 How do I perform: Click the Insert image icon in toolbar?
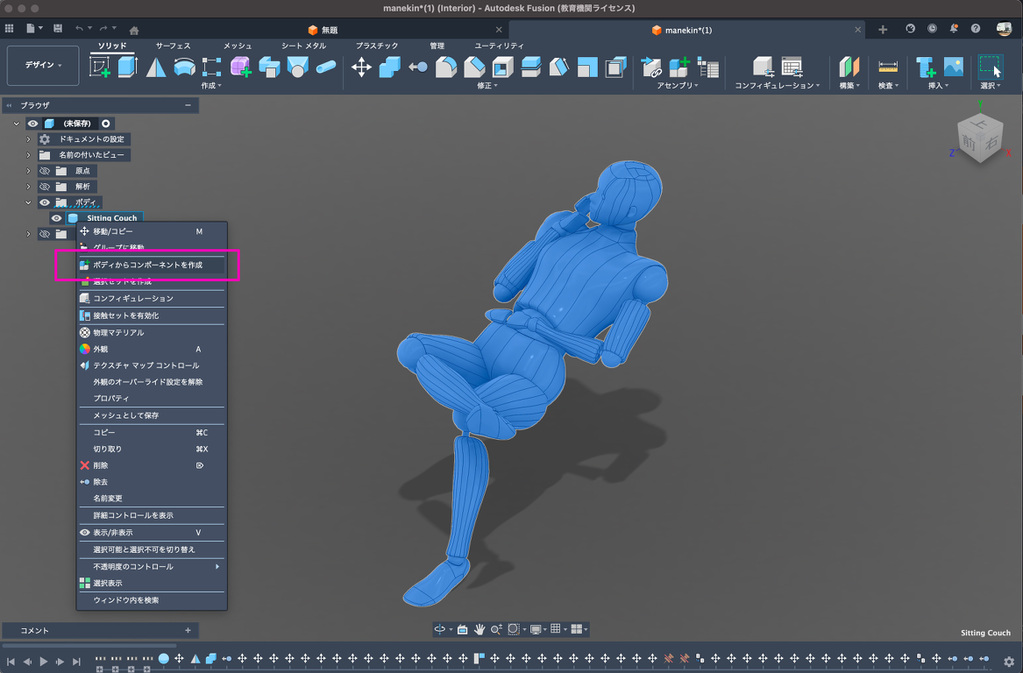click(953, 67)
